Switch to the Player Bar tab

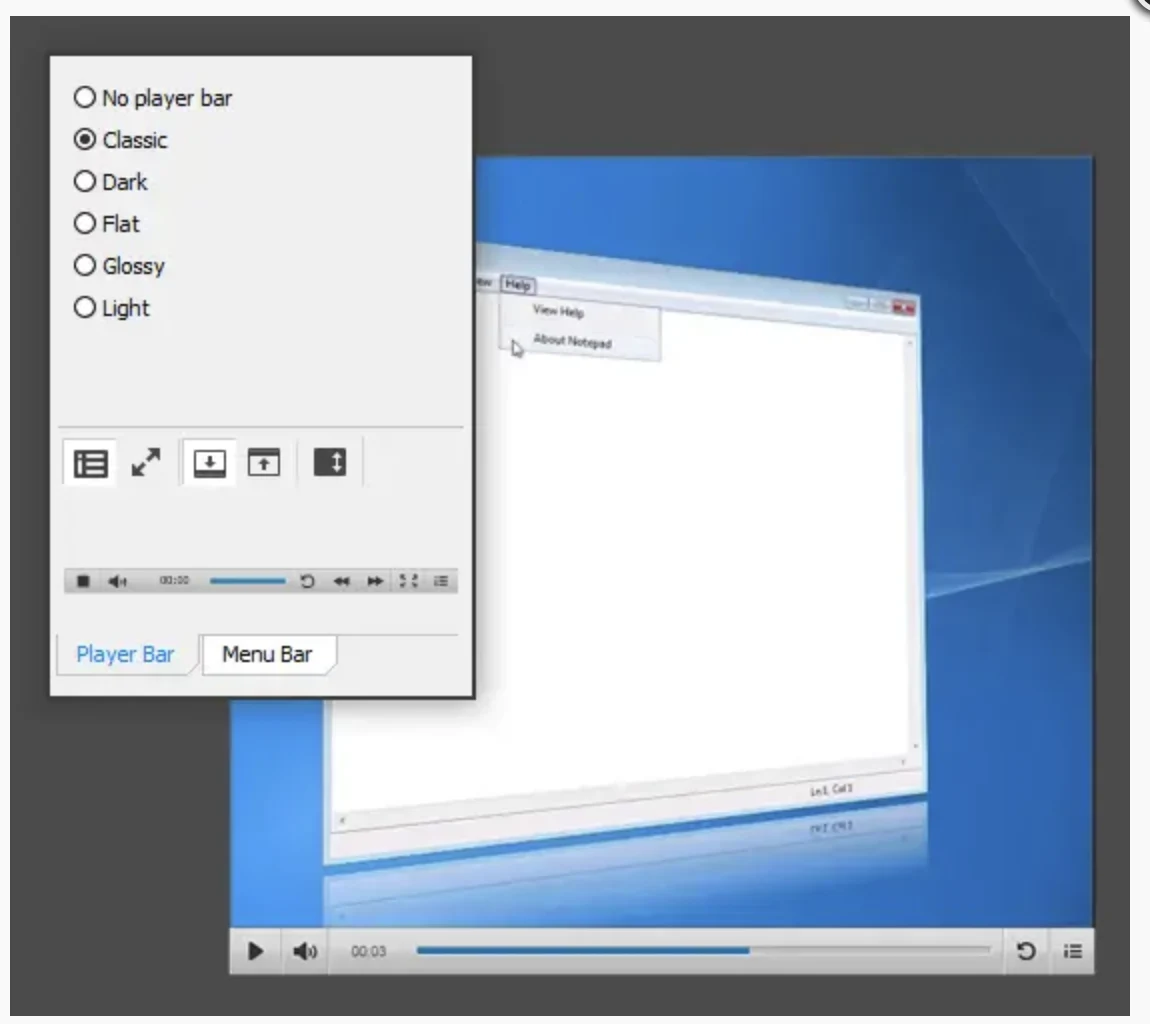point(125,654)
